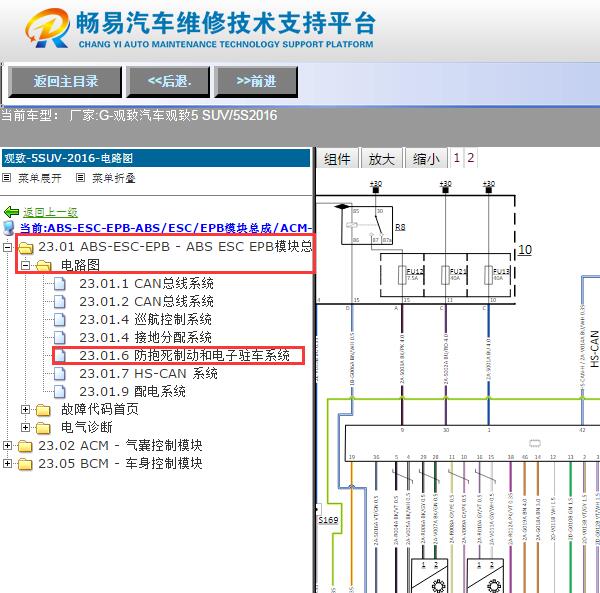Expand the 23.05 BCM 车身控制模块 node

coord(7,463)
